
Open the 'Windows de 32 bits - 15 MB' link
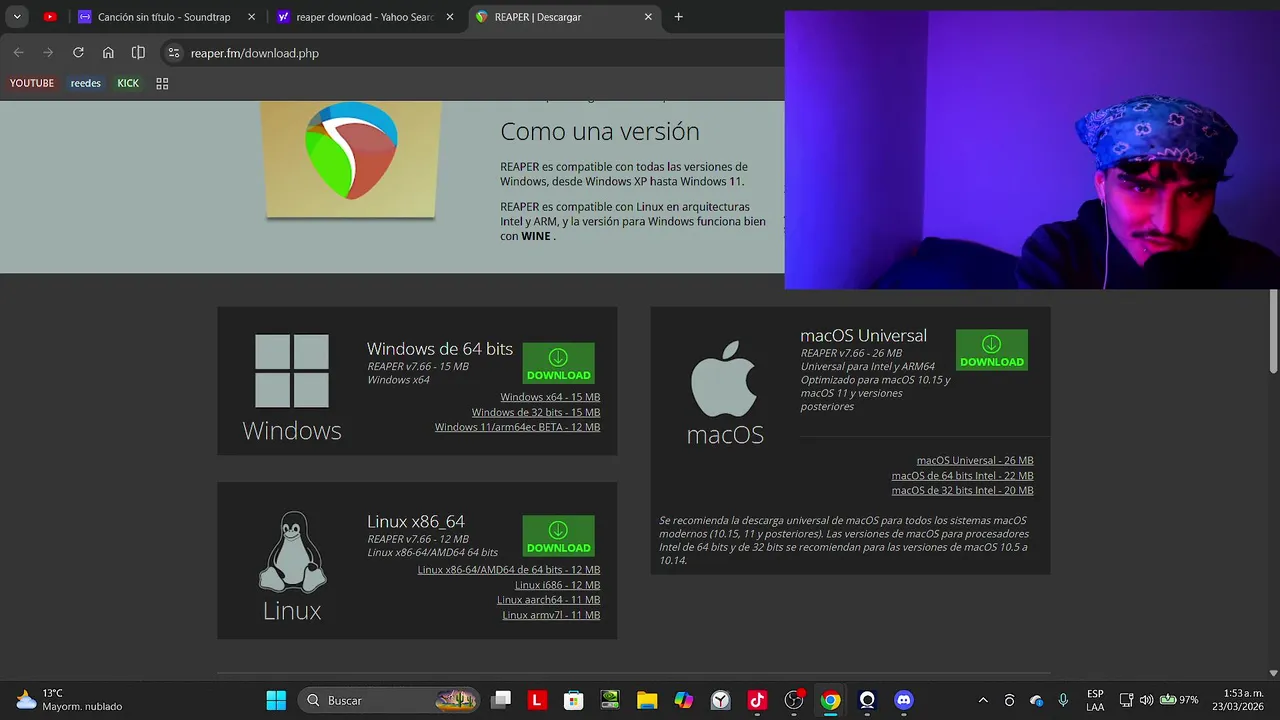click(x=536, y=412)
